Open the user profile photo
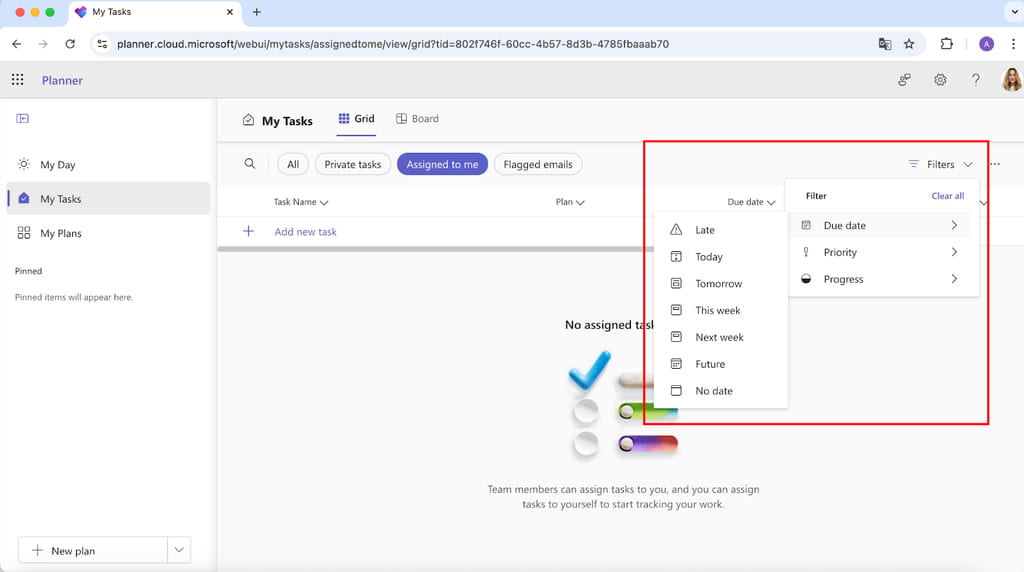Viewport: 1024px width, 572px height. click(x=1011, y=80)
